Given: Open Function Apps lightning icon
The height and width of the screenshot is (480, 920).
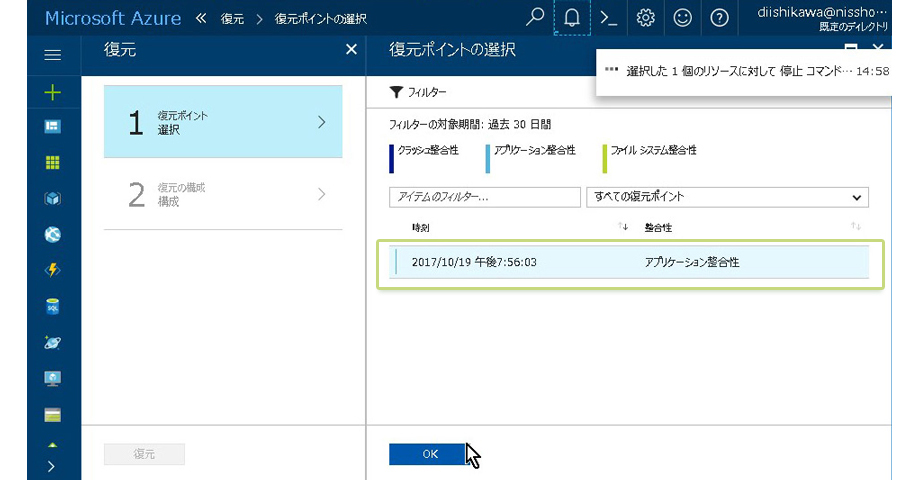Looking at the screenshot, I should click(53, 270).
